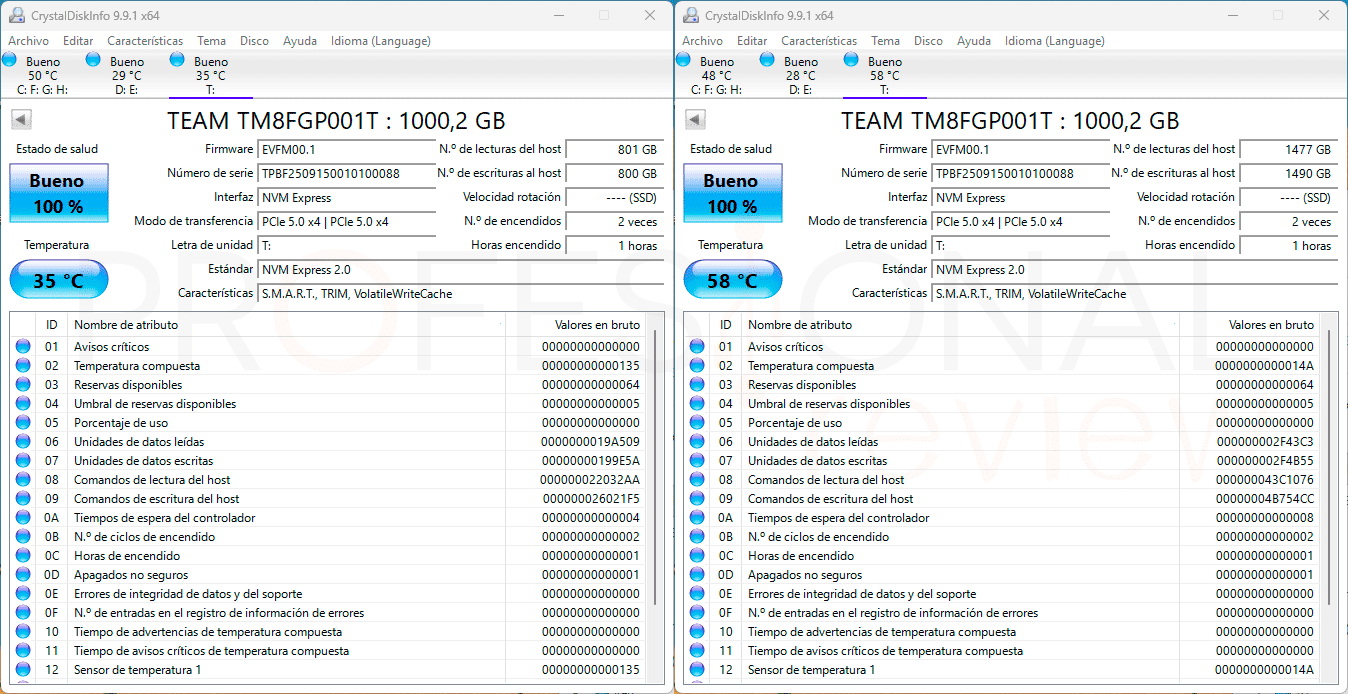Open Tema menu in right window

coord(885,41)
